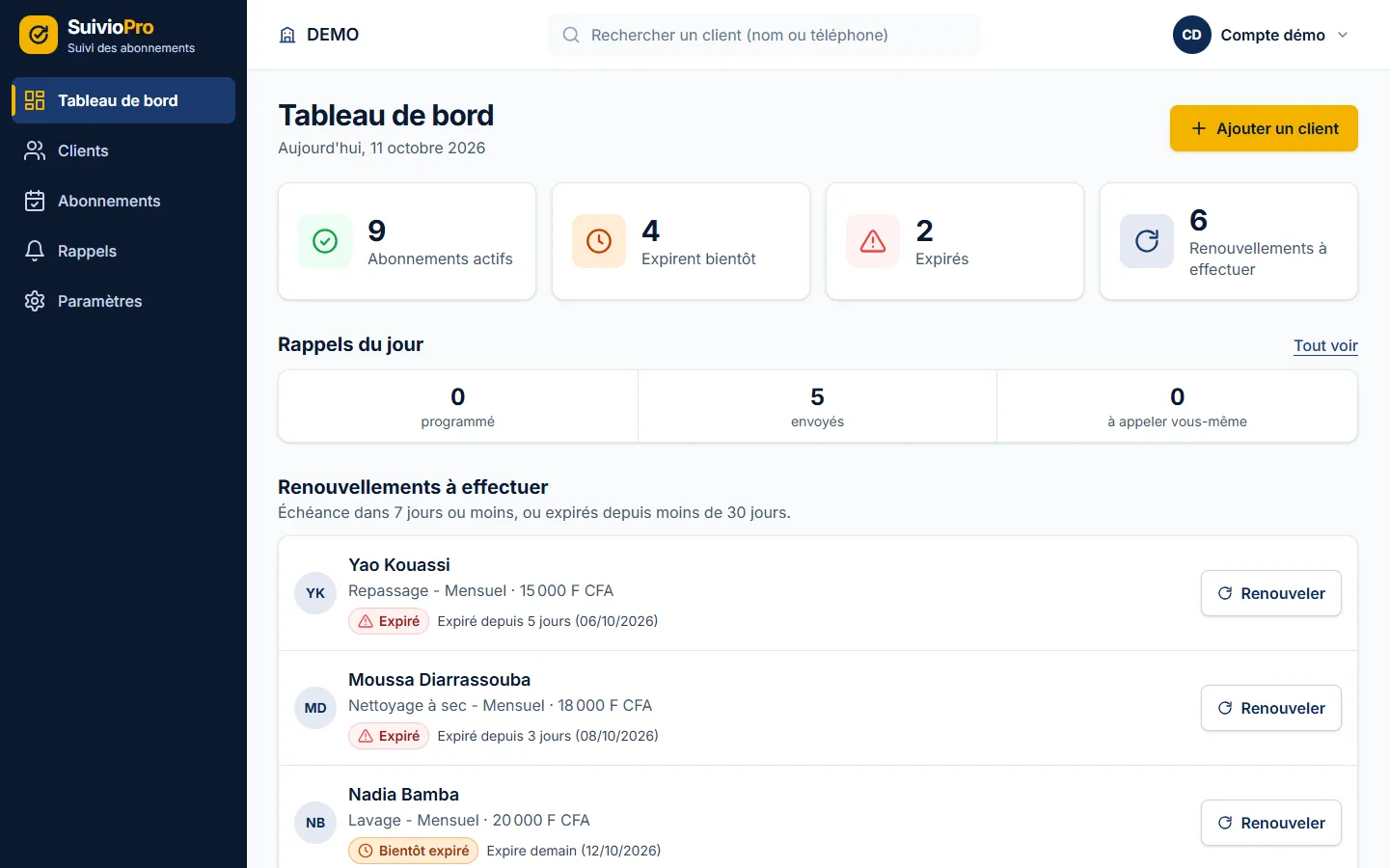Image resolution: width=1389 pixels, height=868 pixels.
Task: Open the Tout voir link
Action: click(x=1325, y=345)
